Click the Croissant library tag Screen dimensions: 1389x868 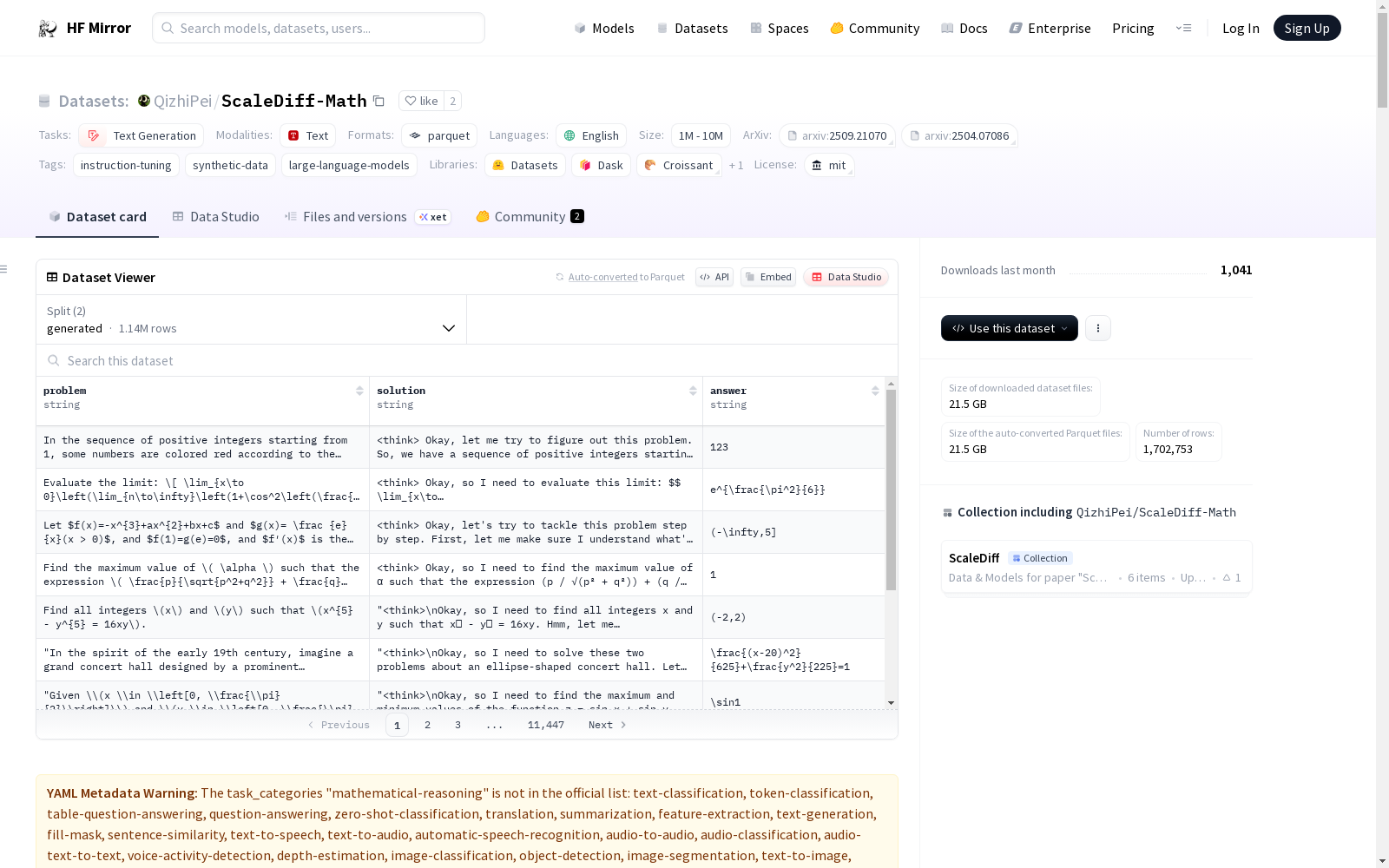tap(679, 165)
